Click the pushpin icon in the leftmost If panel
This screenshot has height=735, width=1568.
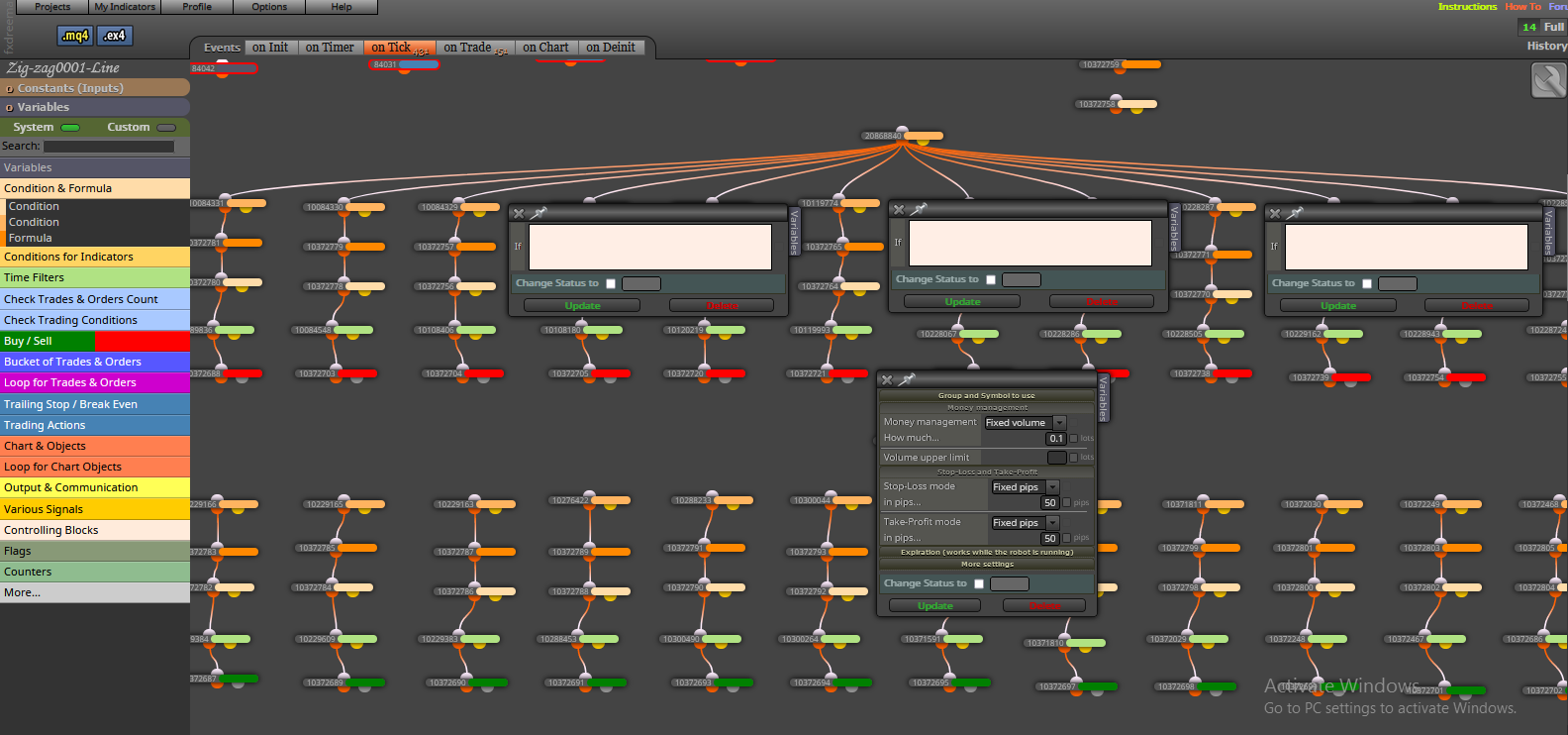coord(539,213)
